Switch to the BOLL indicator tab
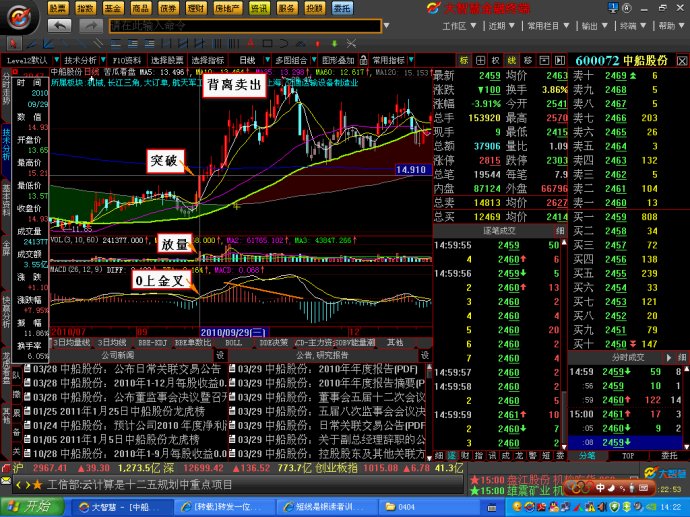 [233, 342]
